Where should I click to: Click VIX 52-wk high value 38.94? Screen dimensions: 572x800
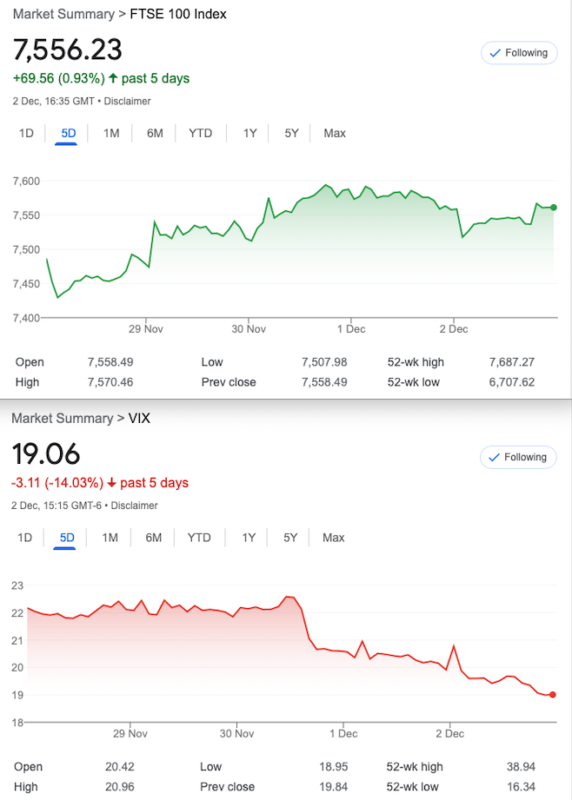click(521, 767)
